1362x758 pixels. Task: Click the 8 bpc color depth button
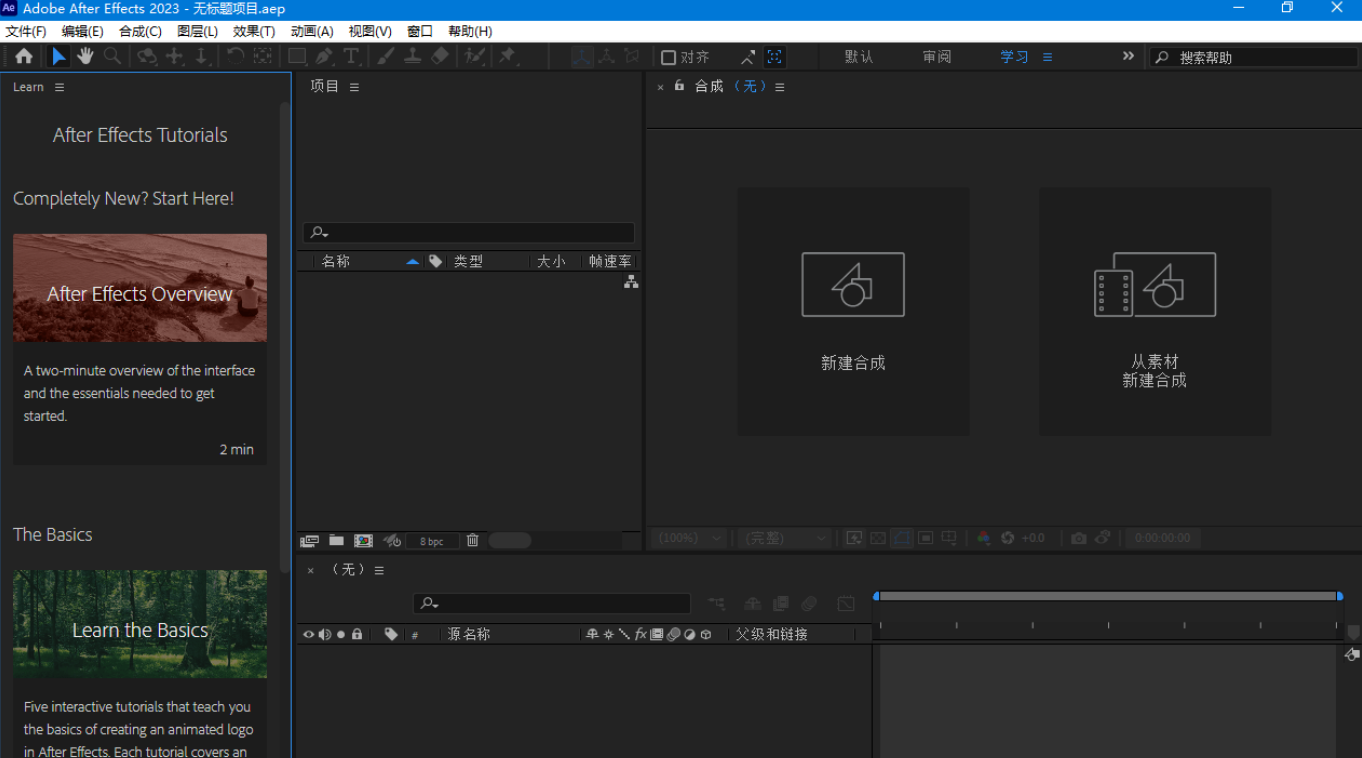pyautogui.click(x=432, y=541)
